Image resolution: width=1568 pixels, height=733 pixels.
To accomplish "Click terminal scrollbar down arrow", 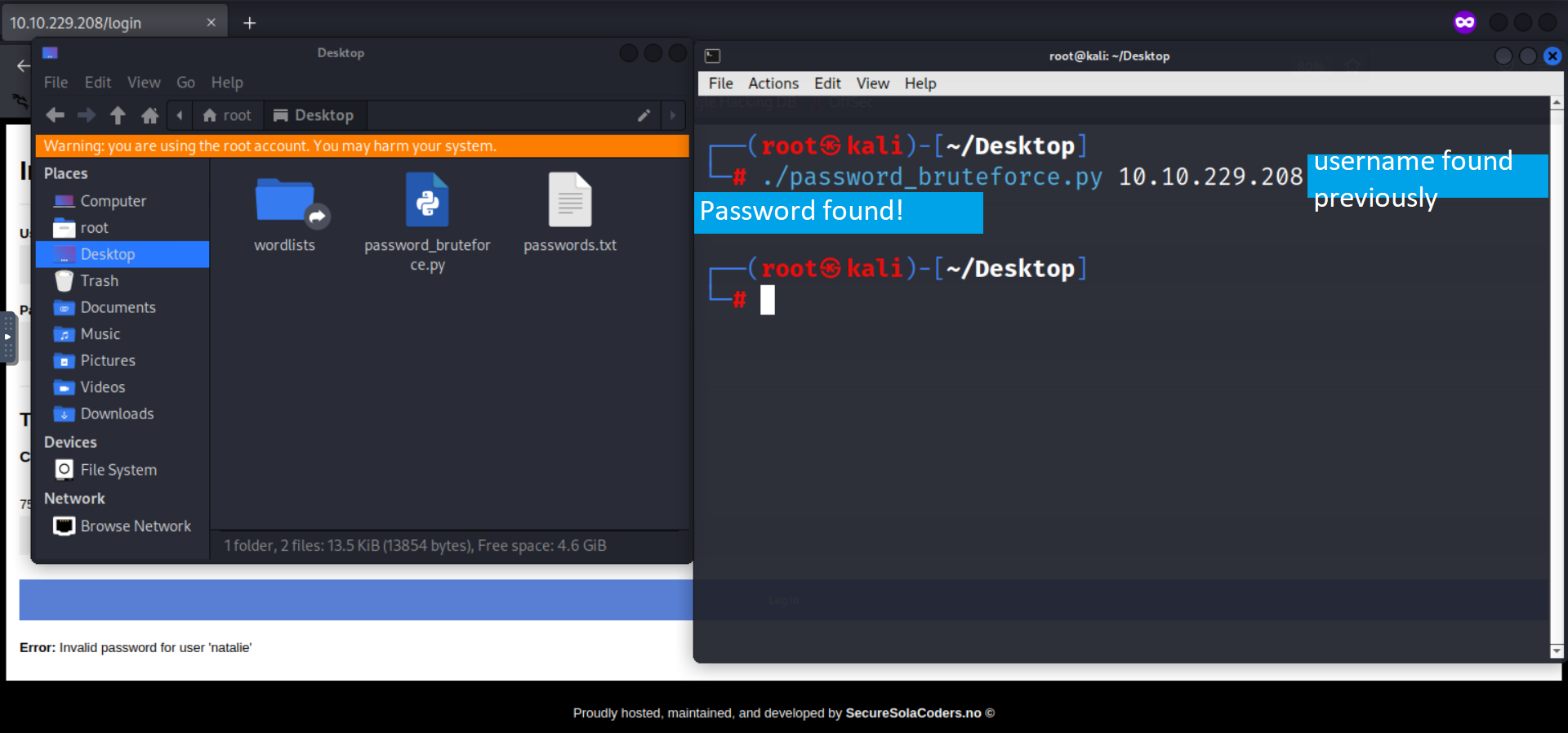I will [1556, 651].
